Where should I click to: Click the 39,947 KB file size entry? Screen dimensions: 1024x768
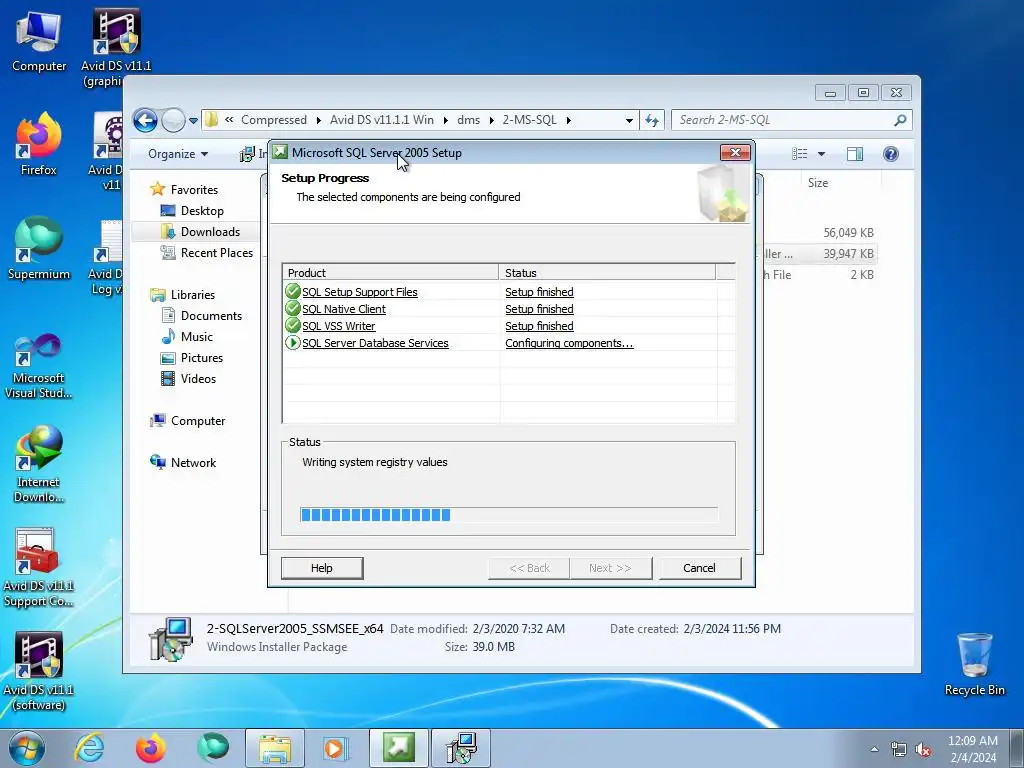pos(848,253)
